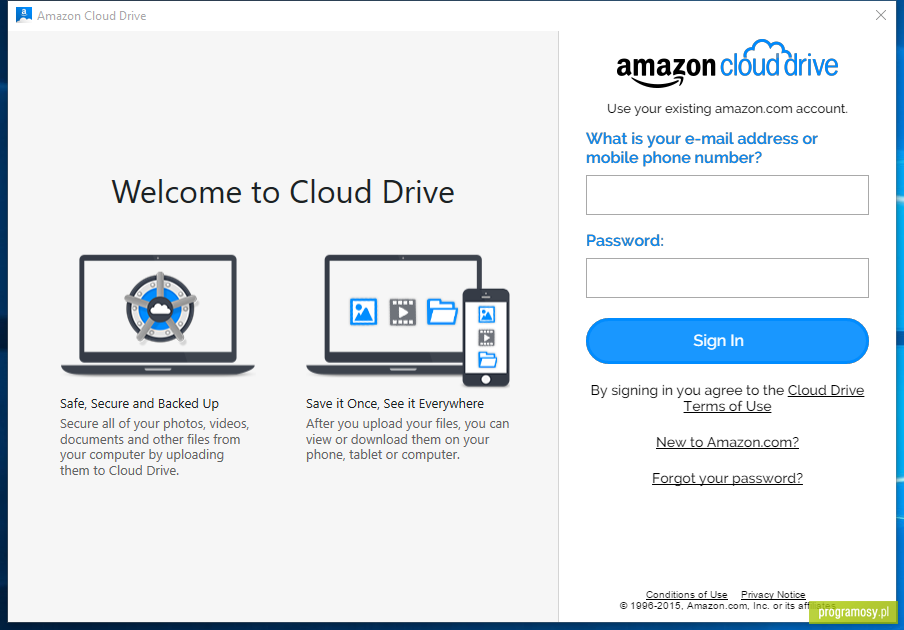Click the Use your existing amazon.com account text
The image size is (904, 630).
(x=728, y=108)
